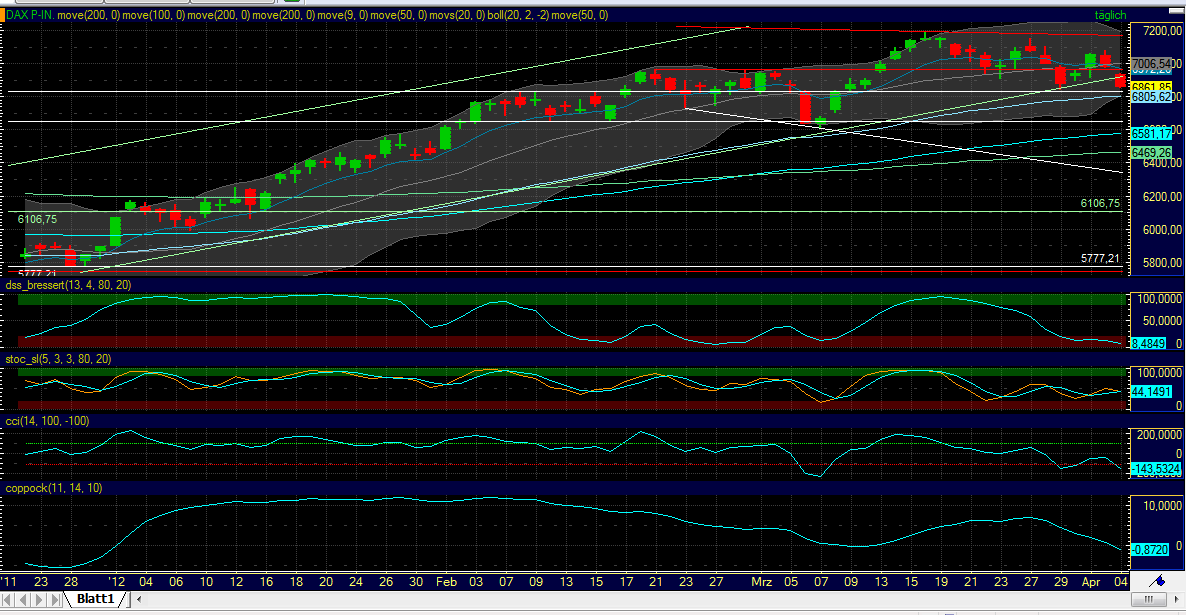Click the arrow beside the Blatt1 tab
This screenshot has height=615, width=1186.
pos(139,599)
